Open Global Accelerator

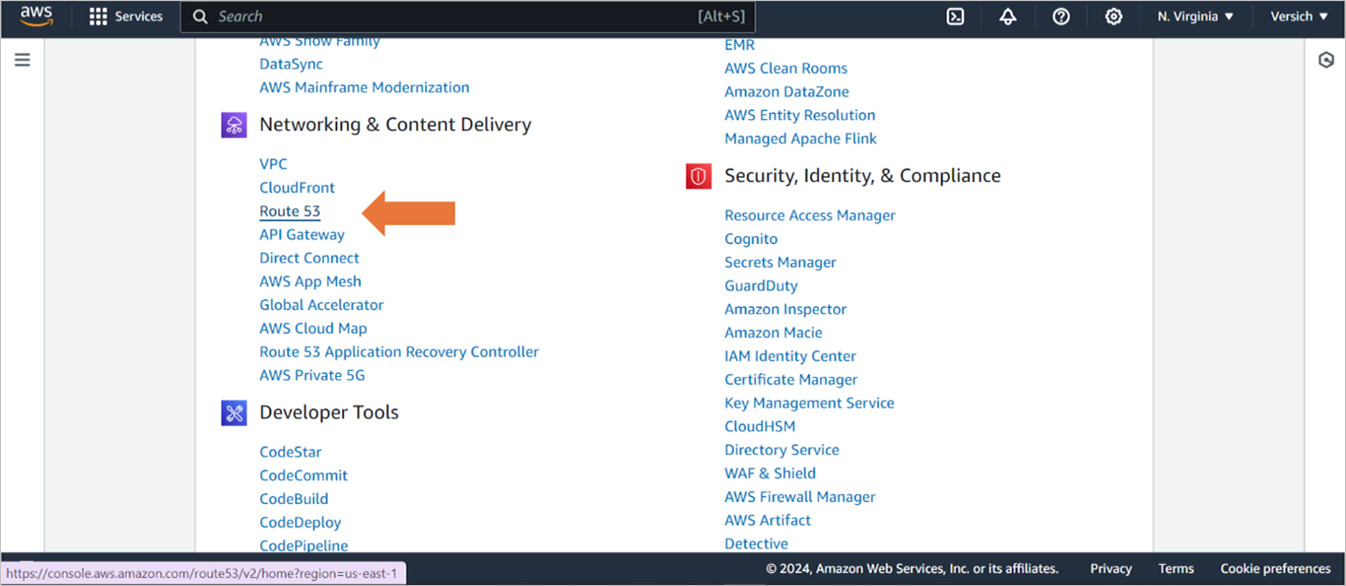coord(321,305)
